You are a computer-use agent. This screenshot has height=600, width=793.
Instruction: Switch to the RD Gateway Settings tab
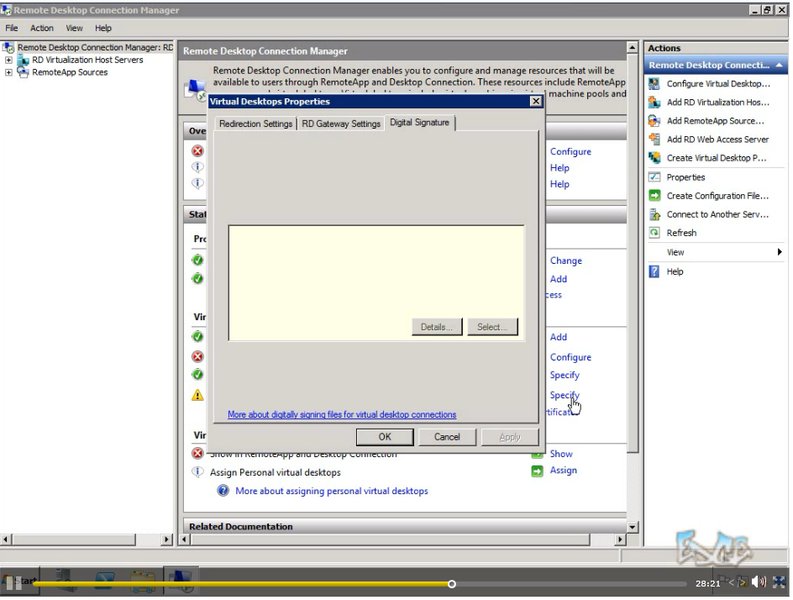(x=341, y=124)
